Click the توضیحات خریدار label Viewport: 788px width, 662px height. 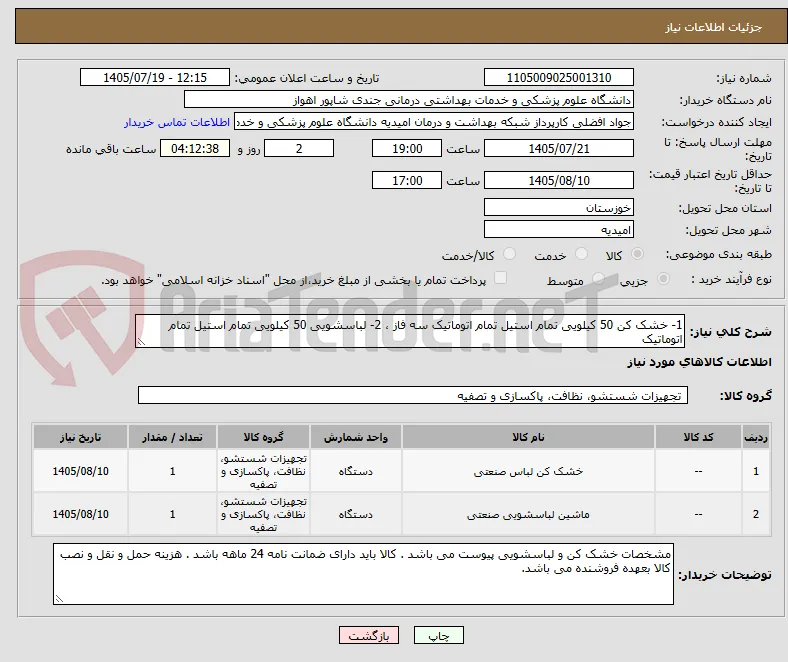tap(725, 575)
